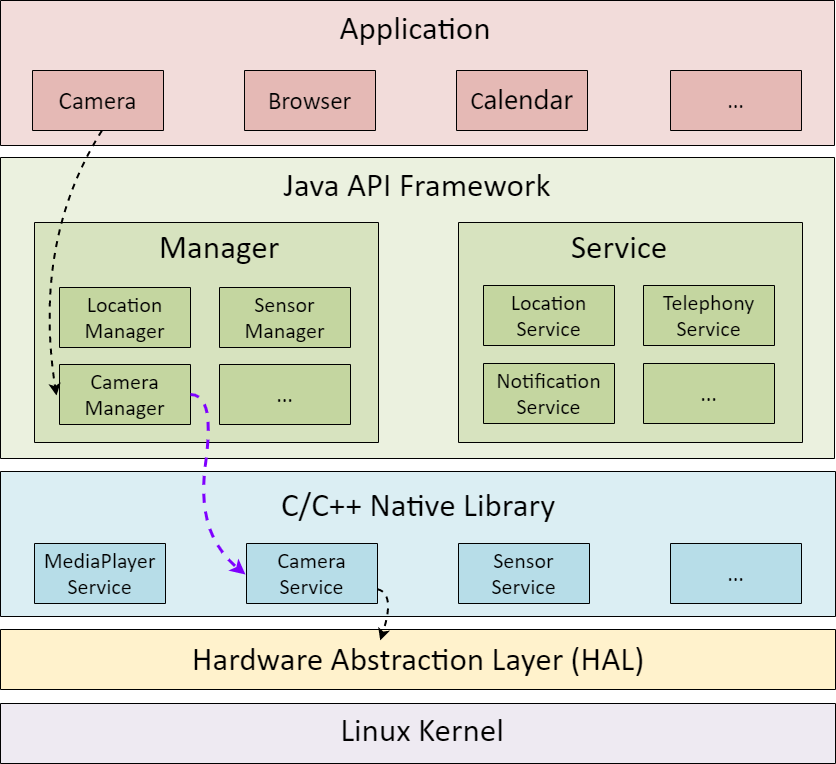The image size is (836, 764).
Task: Click the Camera Service native library box
Action: (x=312, y=574)
